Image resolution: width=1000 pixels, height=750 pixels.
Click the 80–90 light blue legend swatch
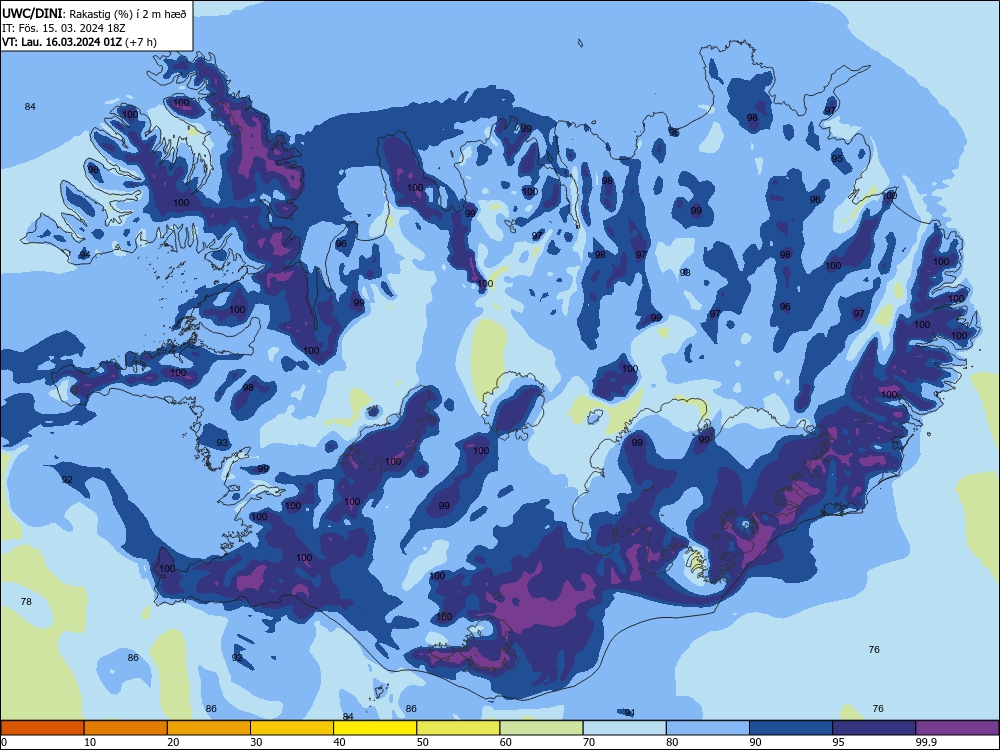coord(708,728)
